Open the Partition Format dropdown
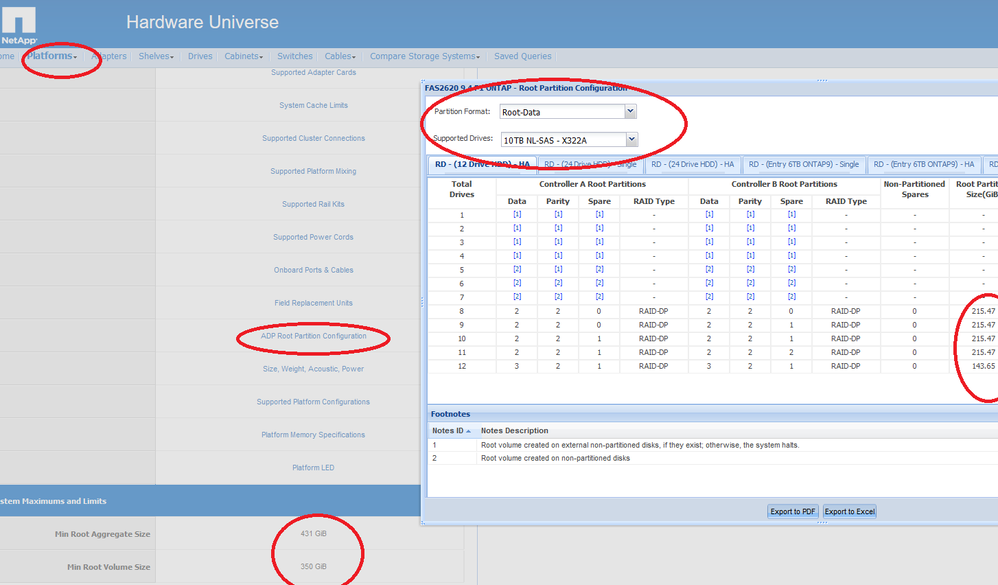Viewport: 998px width, 585px height. [630, 112]
